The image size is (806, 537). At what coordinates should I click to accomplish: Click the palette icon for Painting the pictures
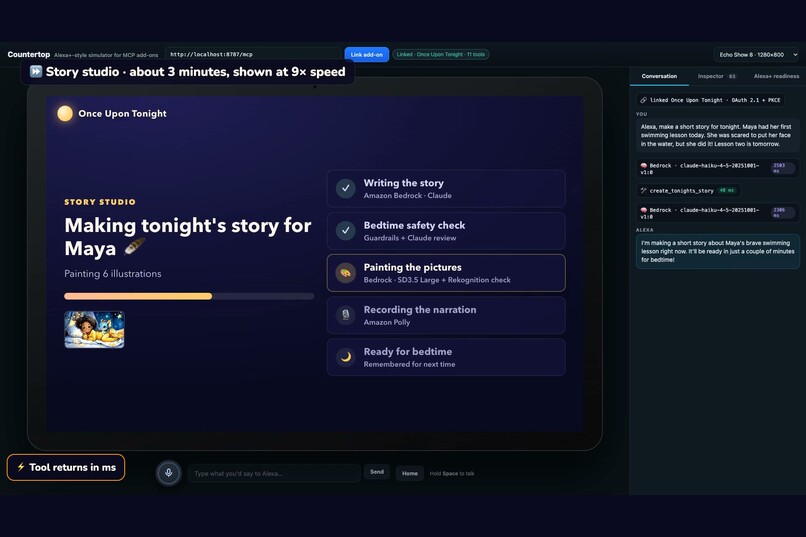point(346,273)
